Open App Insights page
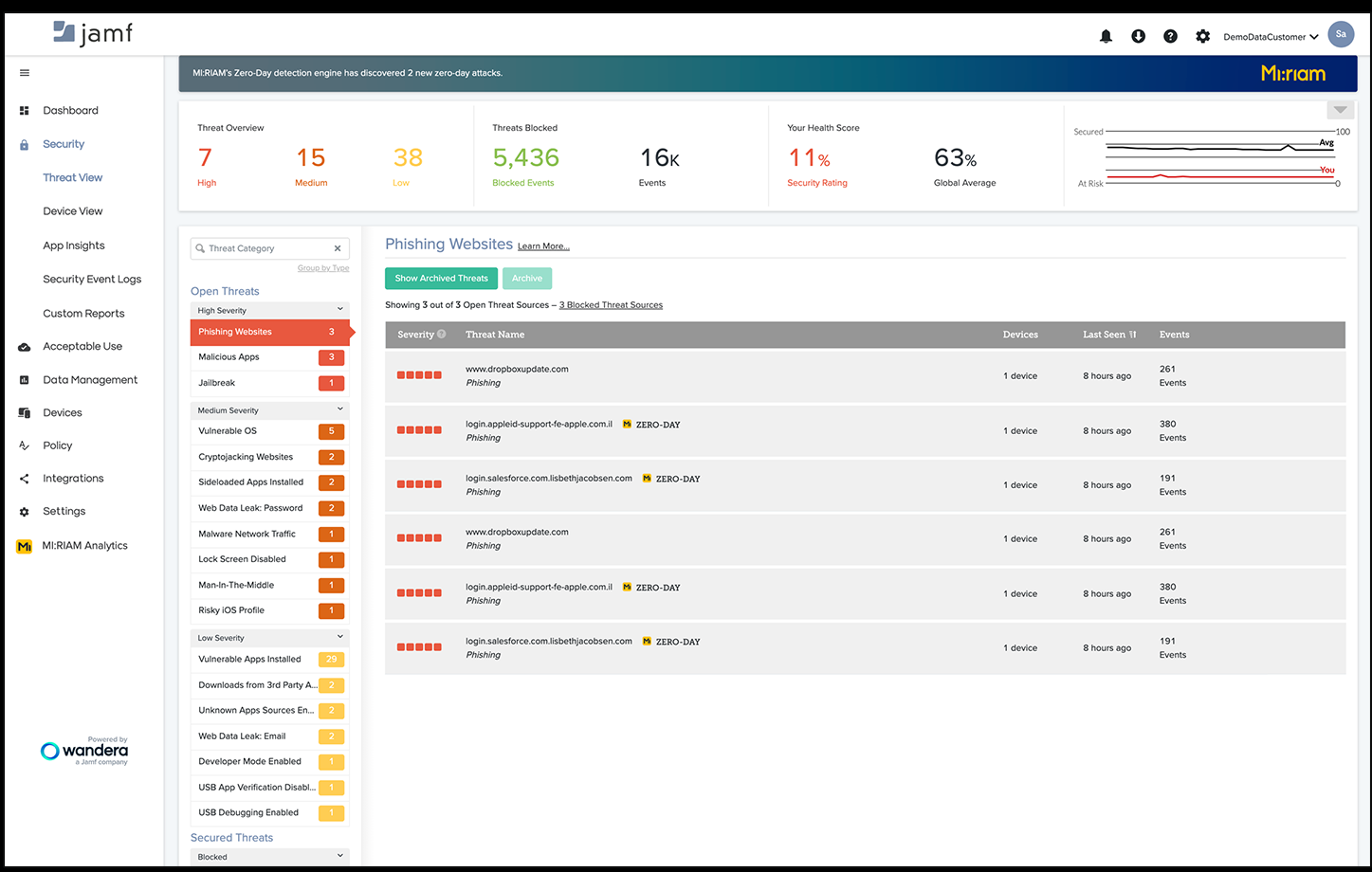The image size is (1372, 872). click(74, 245)
